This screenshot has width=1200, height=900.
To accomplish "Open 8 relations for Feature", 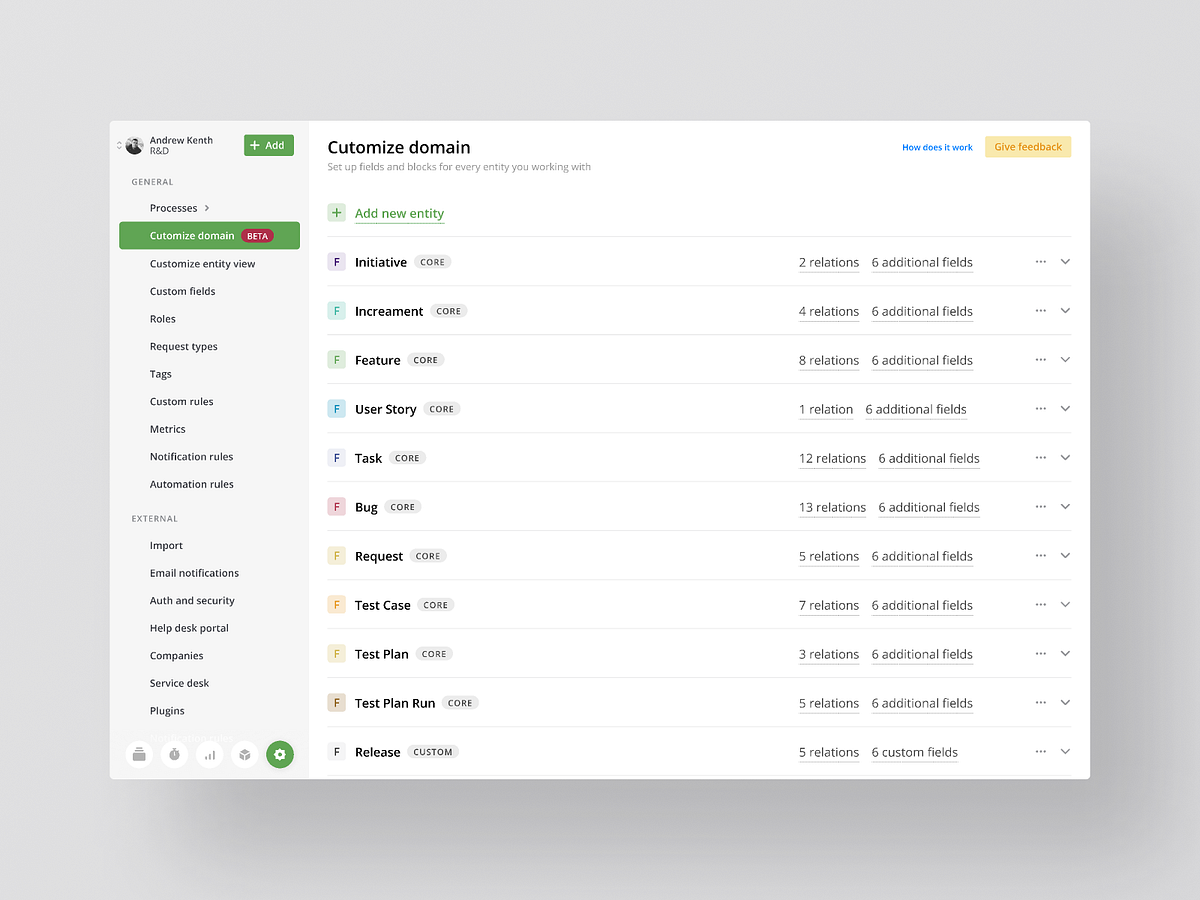I will [829, 360].
